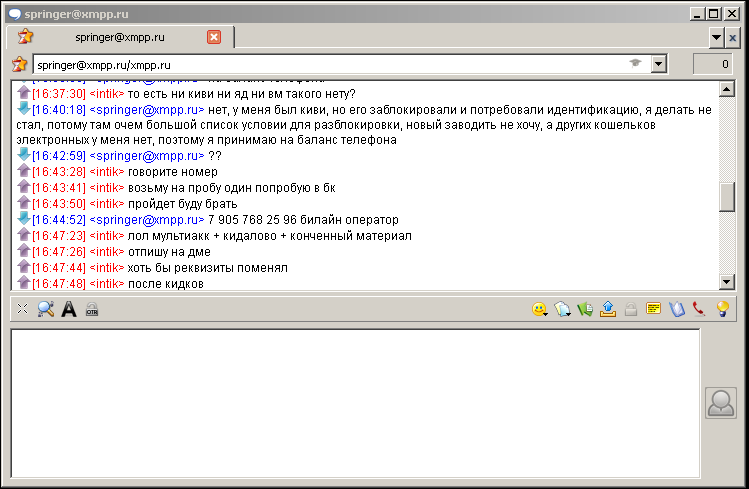Toggle the gray padlock encryption icon
The height and width of the screenshot is (489, 749).
click(631, 309)
